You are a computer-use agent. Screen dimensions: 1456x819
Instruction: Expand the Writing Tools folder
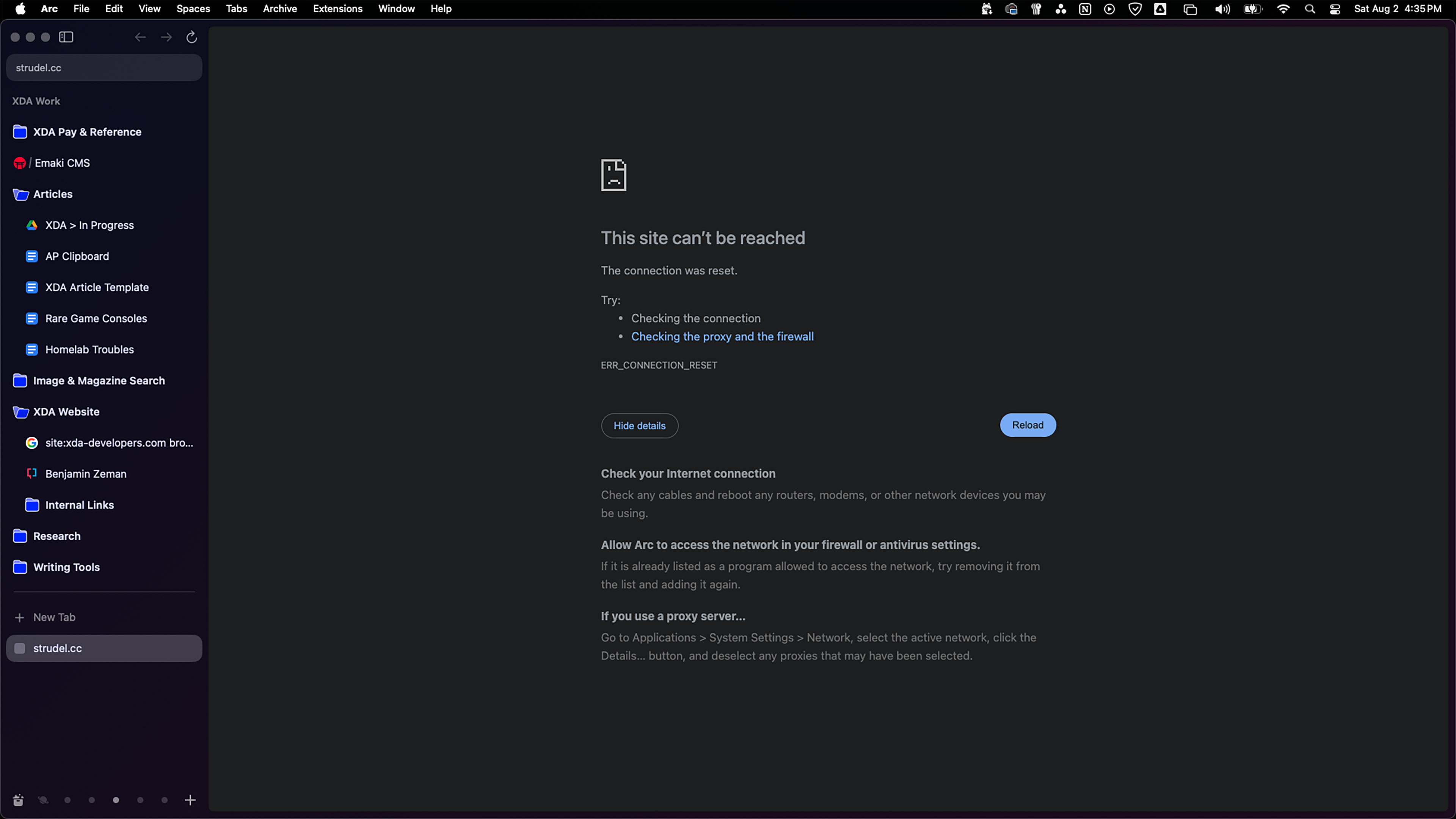(x=104, y=567)
